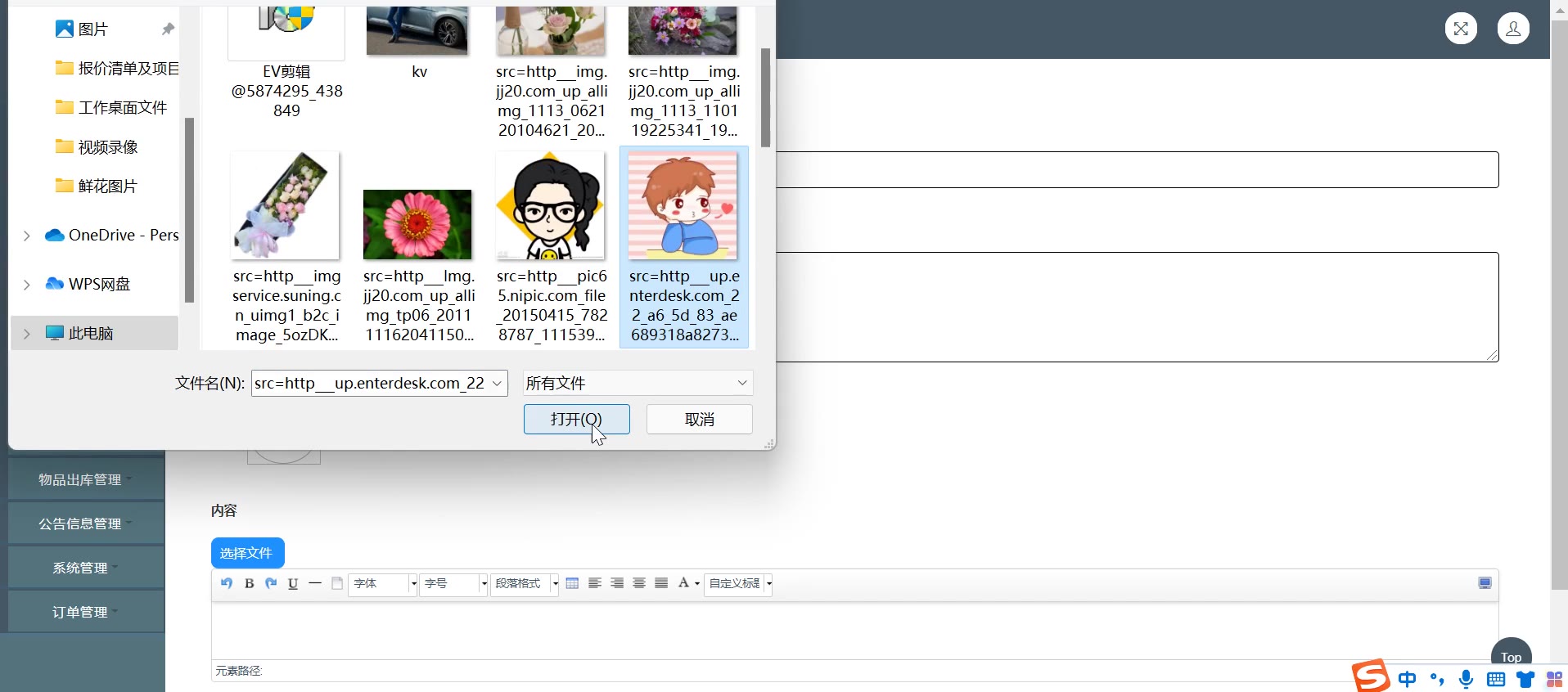The width and height of the screenshot is (1568, 692).
Task: Expand the 此电脑 tree node
Action: point(26,334)
